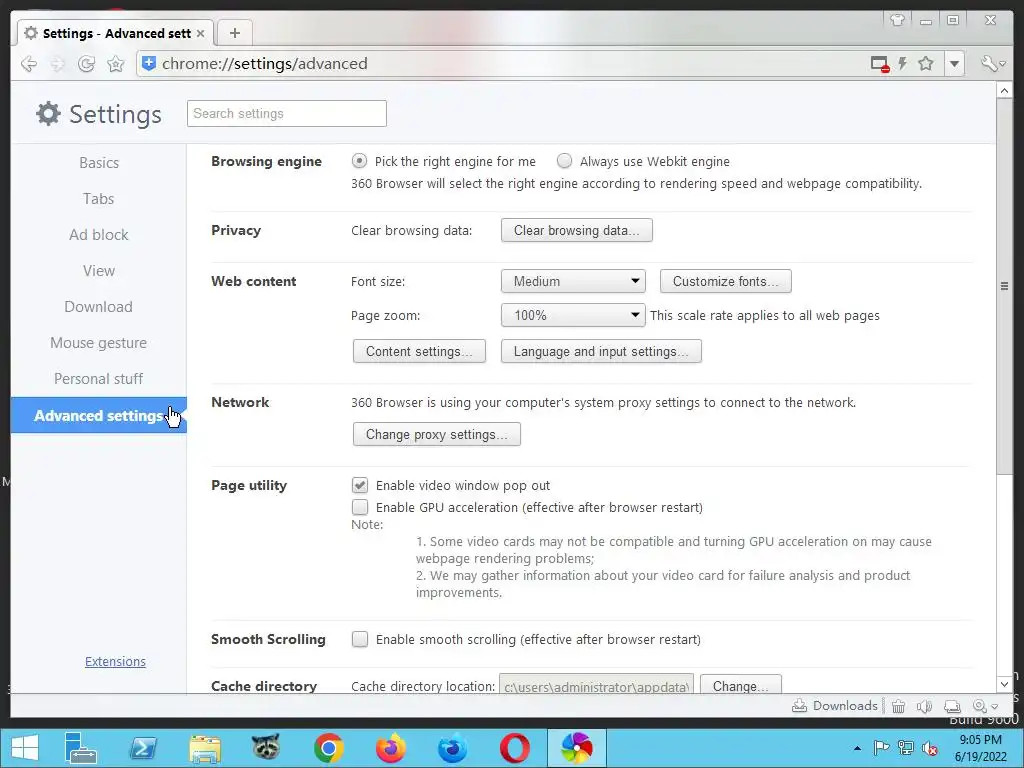The height and width of the screenshot is (768, 1024).
Task: Select the Advanced settings sidebar item
Action: coord(99,415)
